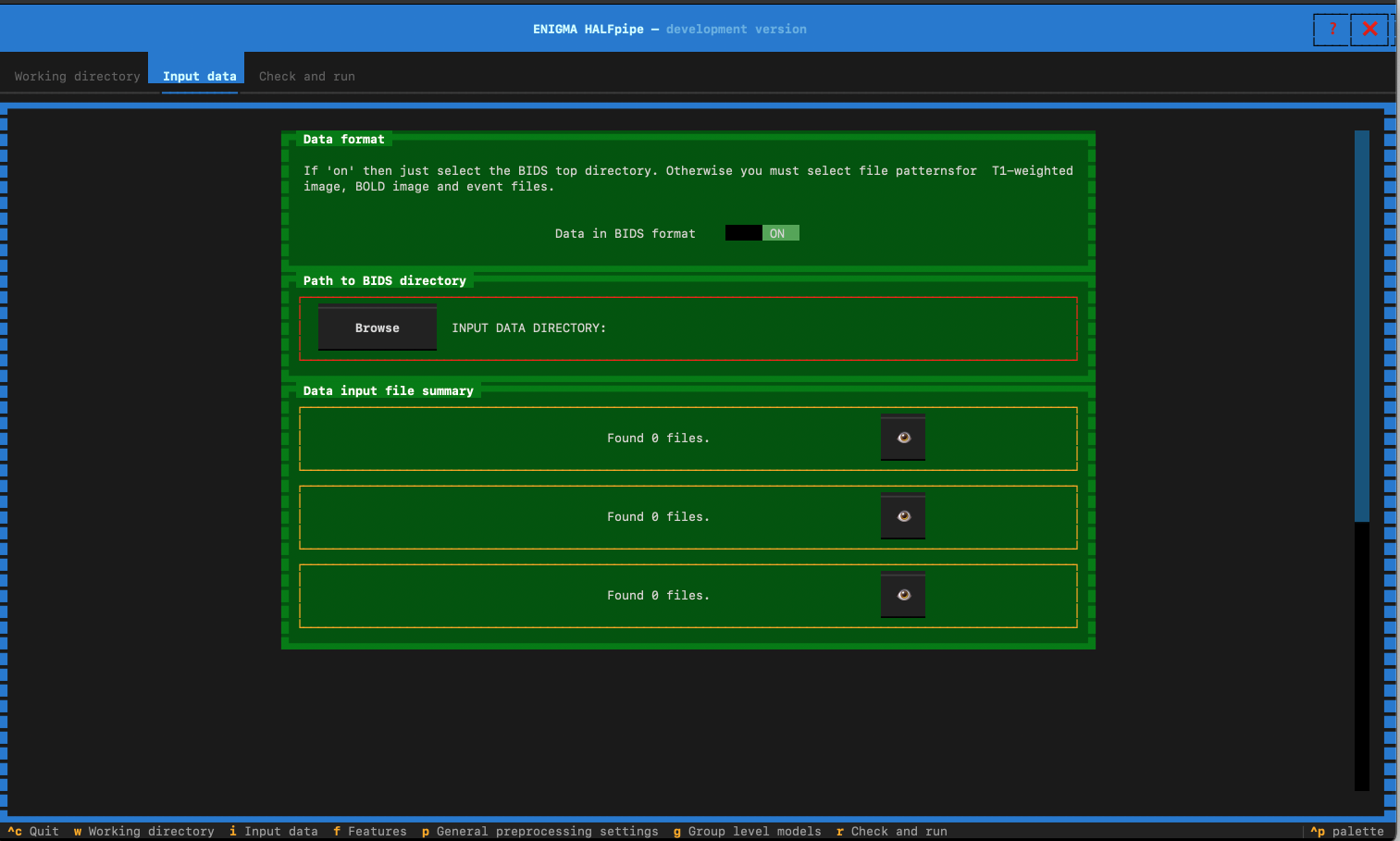Click Working directory in the footer bar
This screenshot has height=841, width=1400.
click(144, 832)
